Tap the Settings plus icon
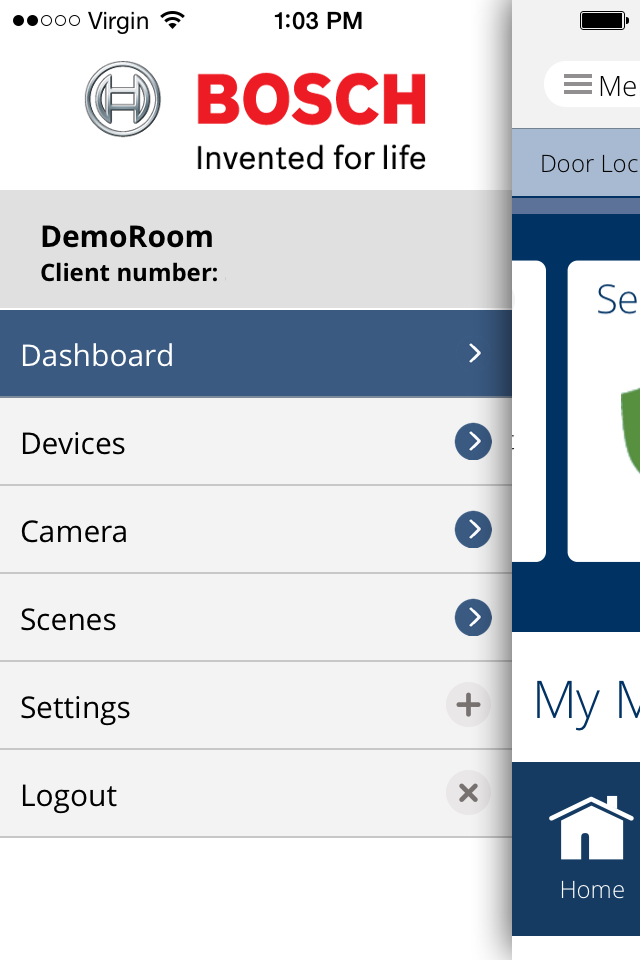Viewport: 640px width, 960px height. (468, 706)
